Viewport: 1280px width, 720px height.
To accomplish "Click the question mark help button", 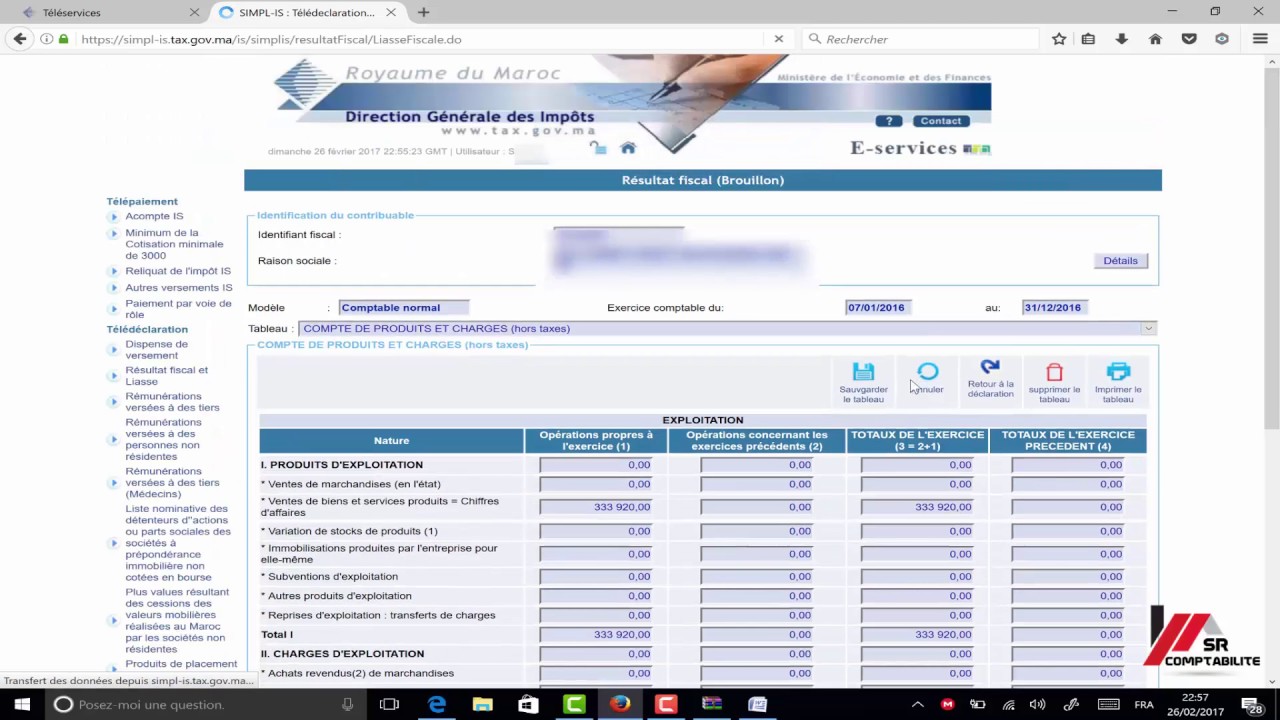I will click(888, 121).
